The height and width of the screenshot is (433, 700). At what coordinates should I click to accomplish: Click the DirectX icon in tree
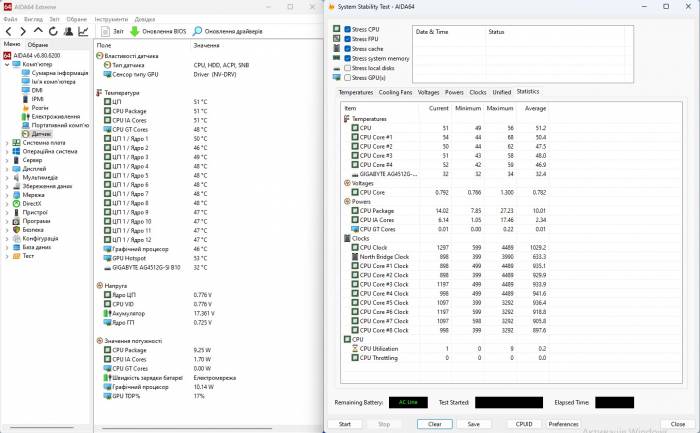point(17,204)
